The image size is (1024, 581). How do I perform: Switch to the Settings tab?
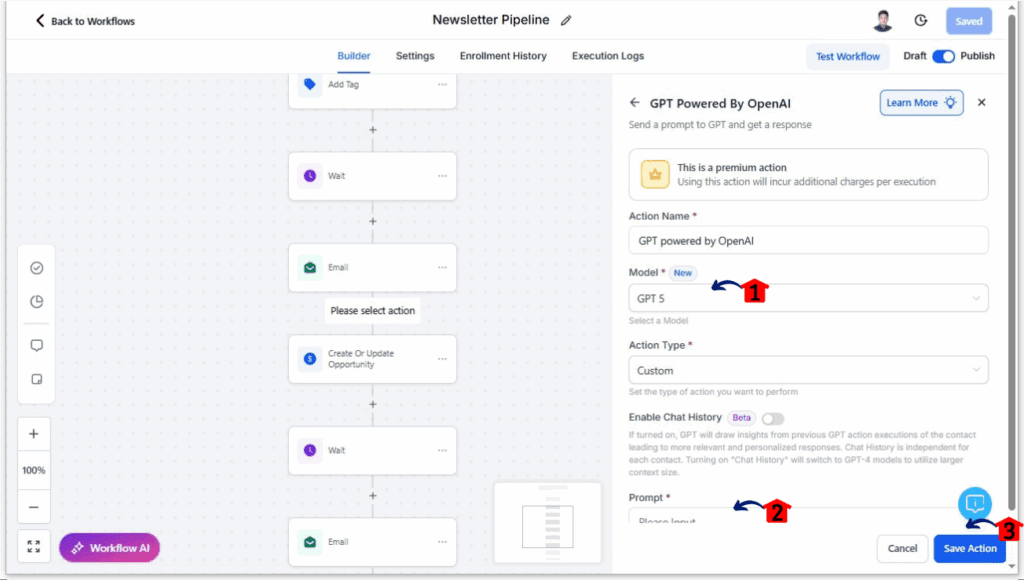[415, 56]
